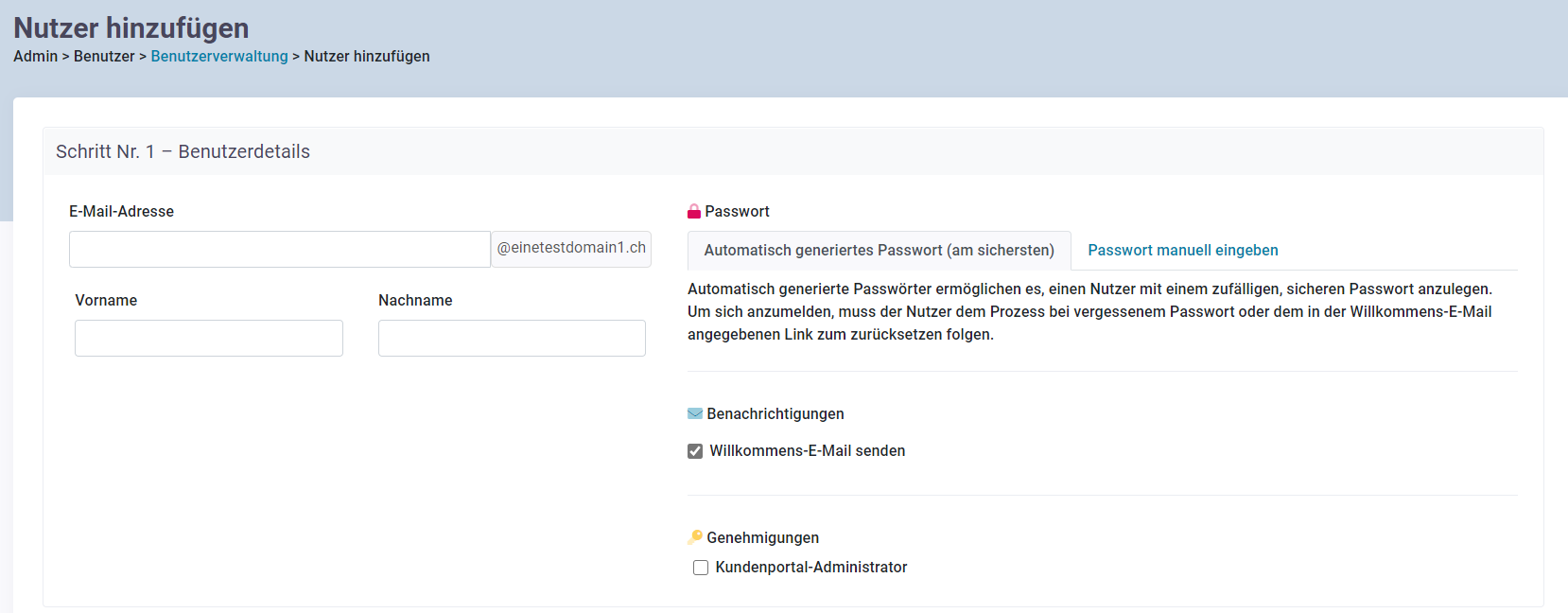Uncheck the Willkommens-E-Mail senden checkbox
This screenshot has width=1568, height=613.
click(x=695, y=451)
